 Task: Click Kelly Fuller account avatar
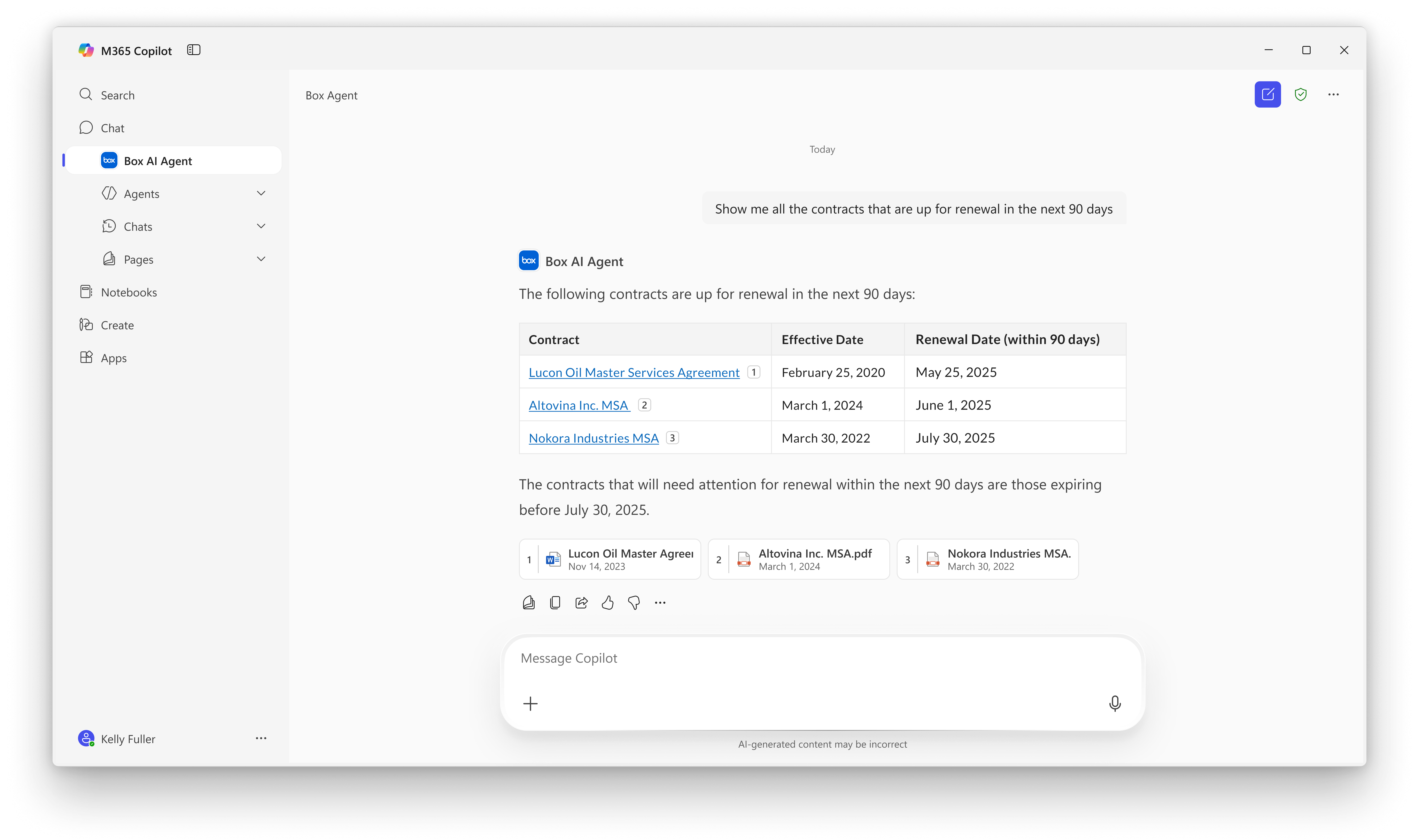click(x=86, y=738)
